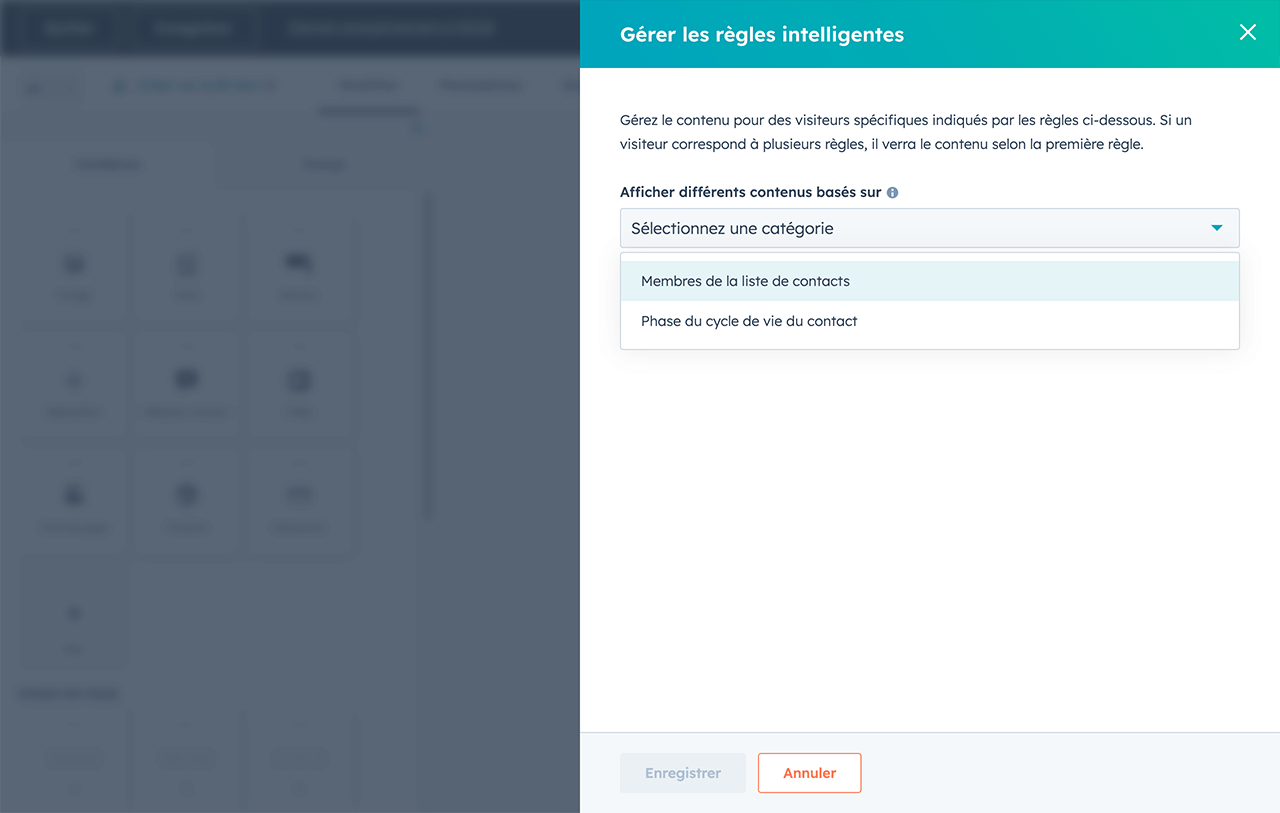Click middle module tile icon in second row
The height and width of the screenshot is (813, 1280).
(x=186, y=380)
